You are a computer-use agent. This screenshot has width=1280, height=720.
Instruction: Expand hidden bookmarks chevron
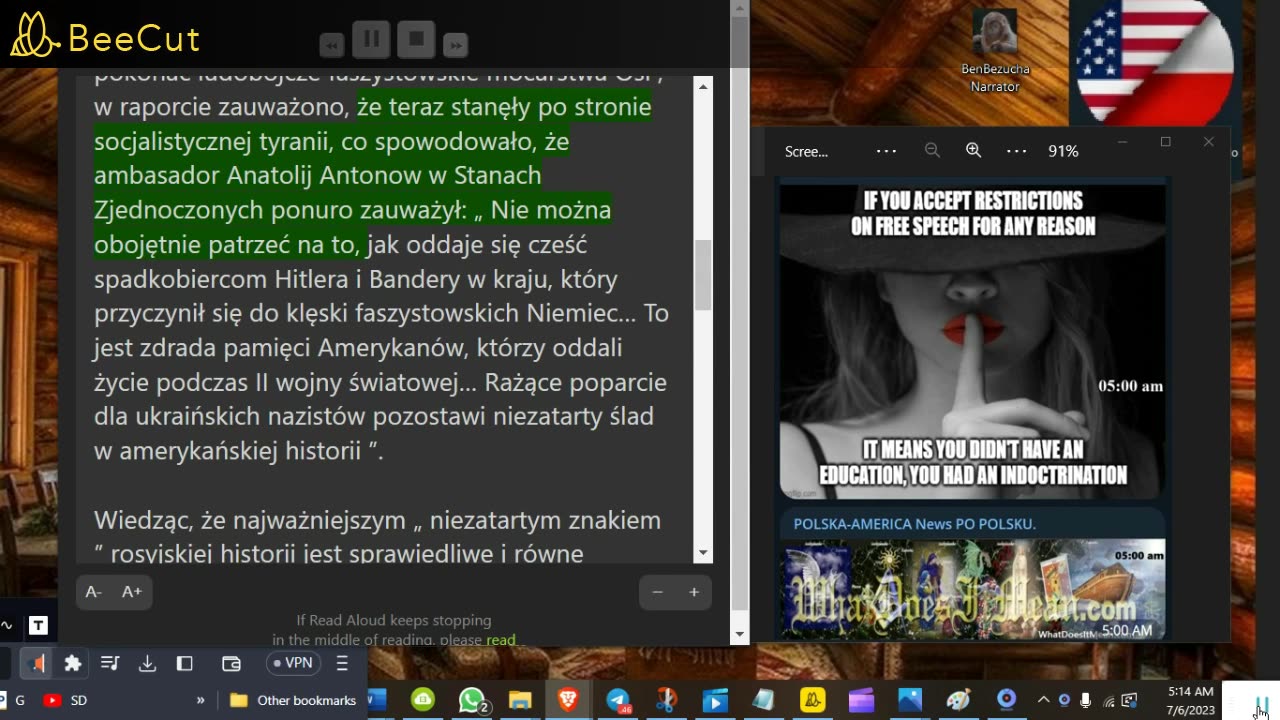pos(201,700)
